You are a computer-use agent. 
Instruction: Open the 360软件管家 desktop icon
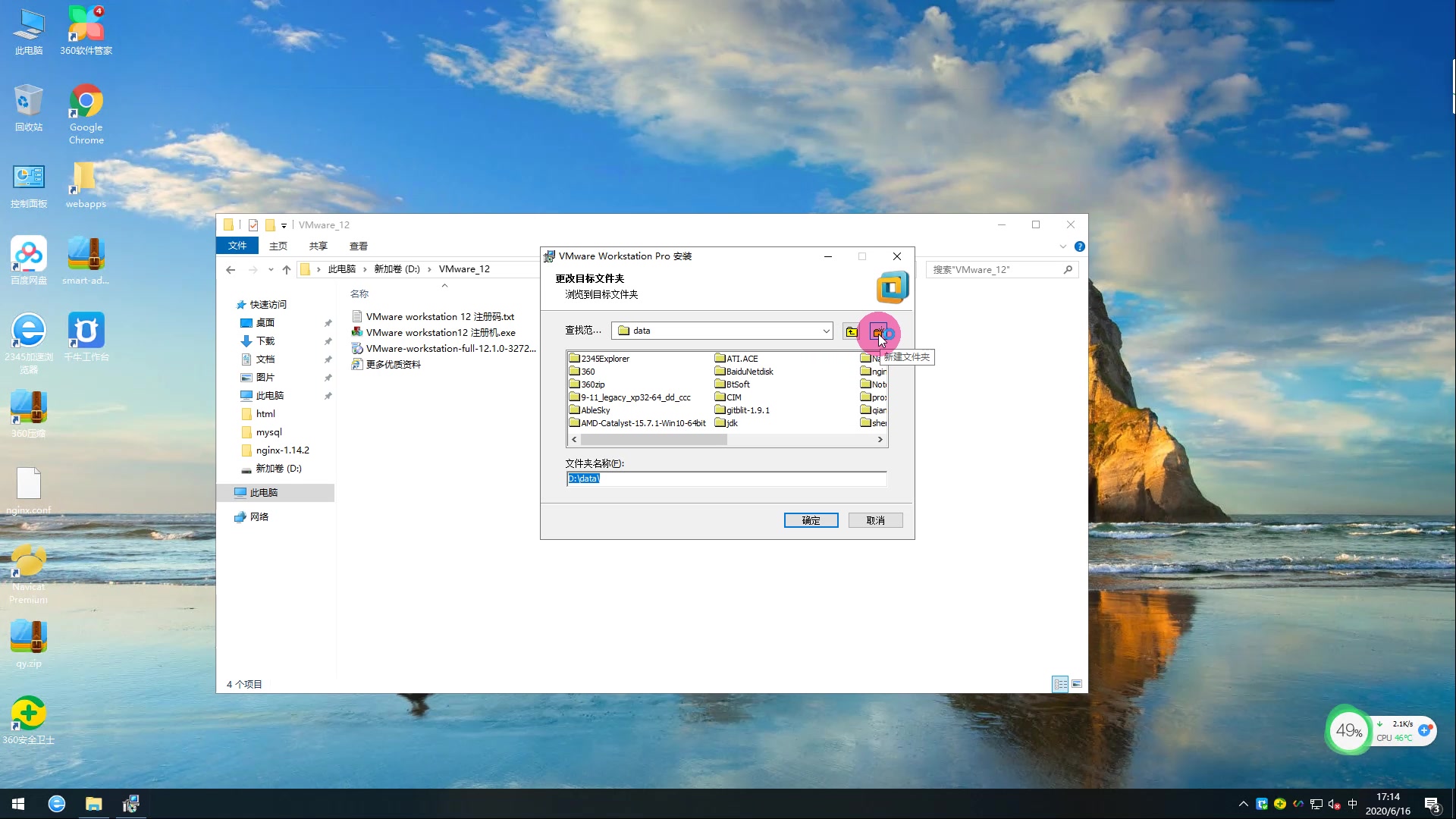(x=86, y=30)
